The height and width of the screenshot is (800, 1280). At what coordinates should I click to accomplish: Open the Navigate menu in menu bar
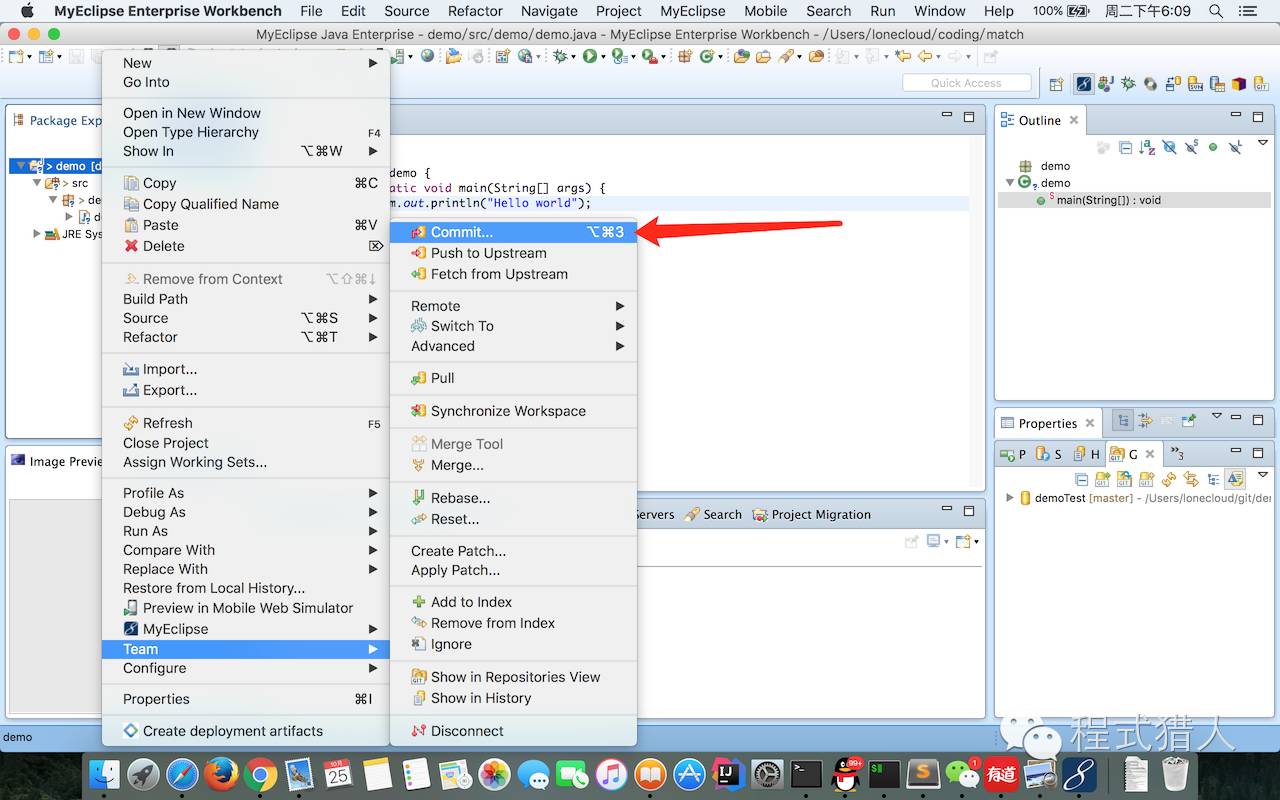[549, 11]
